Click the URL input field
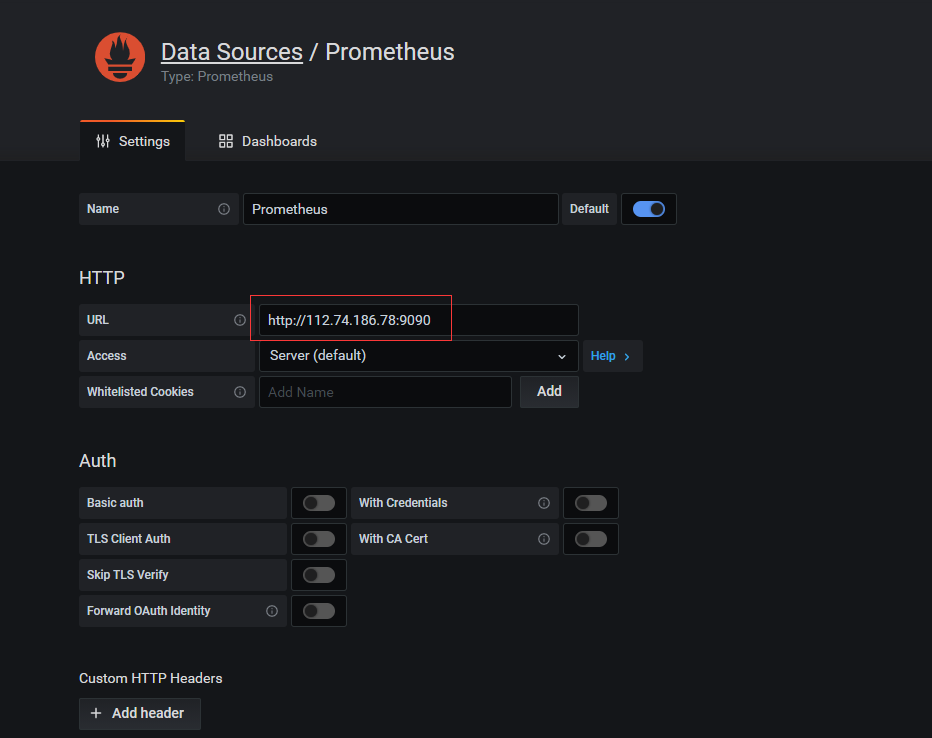This screenshot has height=738, width=932. tap(418, 320)
